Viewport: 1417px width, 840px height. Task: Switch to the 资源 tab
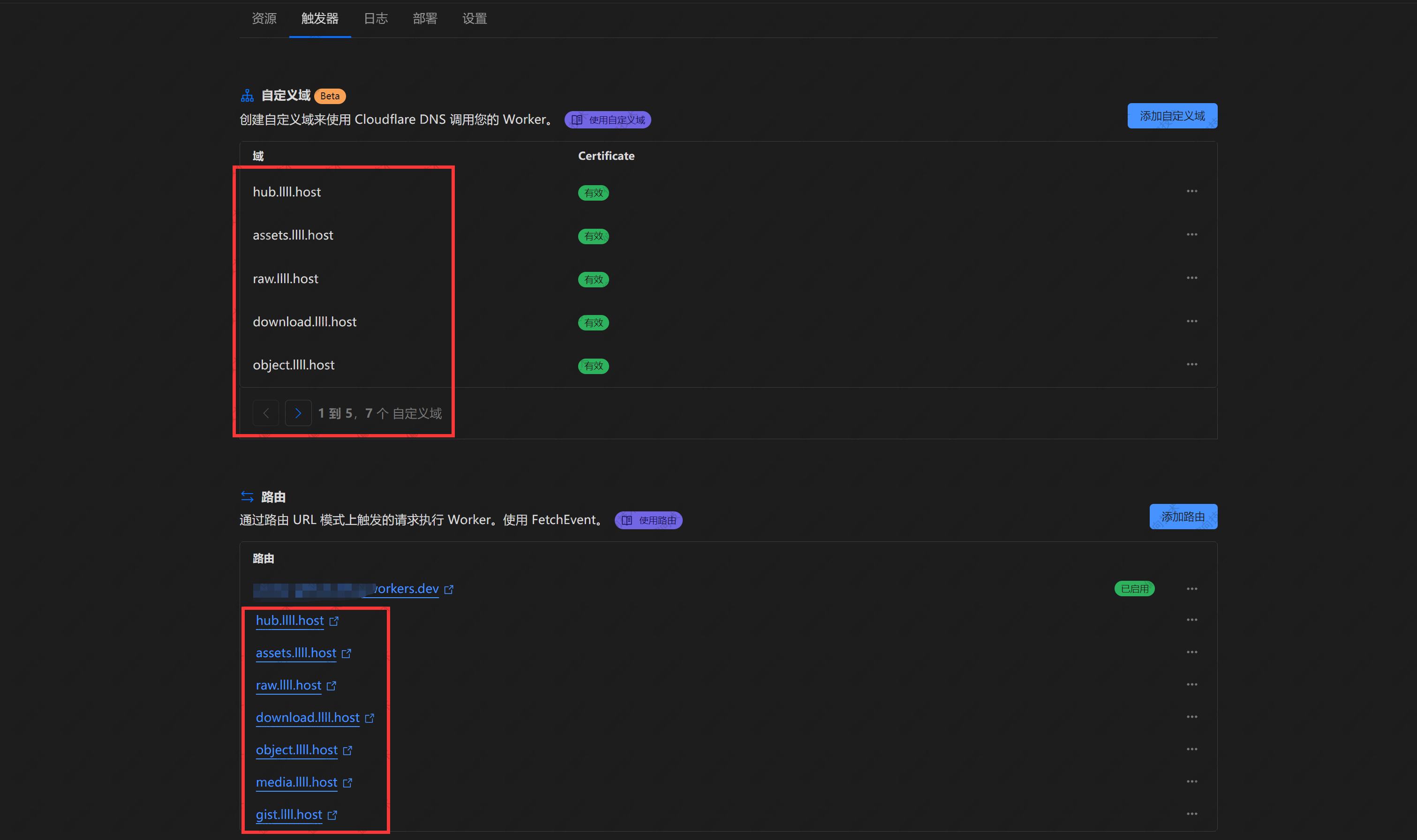point(264,19)
